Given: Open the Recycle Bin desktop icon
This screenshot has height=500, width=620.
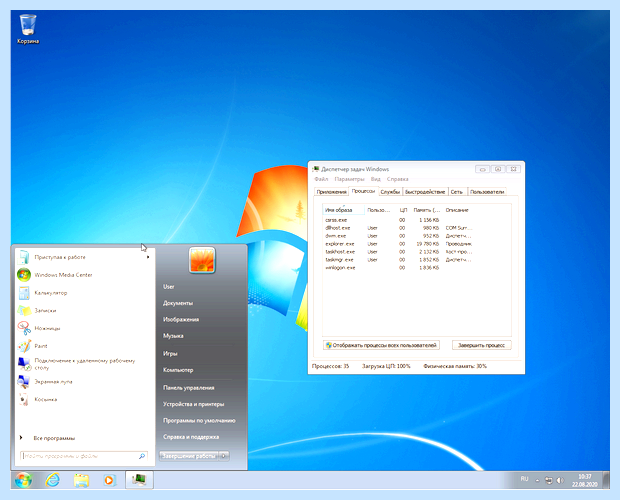Looking at the screenshot, I should coord(28,29).
